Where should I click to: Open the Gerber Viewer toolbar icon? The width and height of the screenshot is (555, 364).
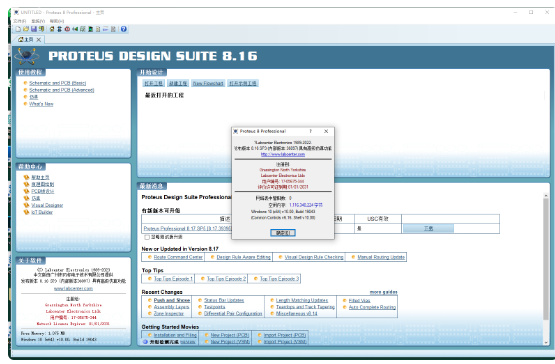83,29
